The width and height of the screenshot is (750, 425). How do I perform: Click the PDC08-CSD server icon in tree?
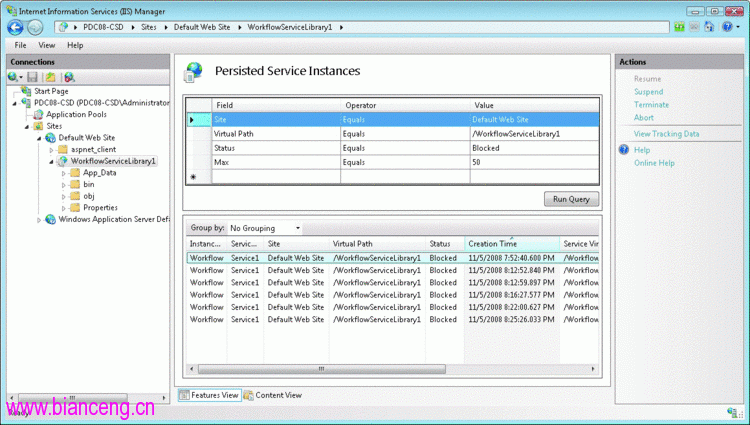(x=26, y=103)
